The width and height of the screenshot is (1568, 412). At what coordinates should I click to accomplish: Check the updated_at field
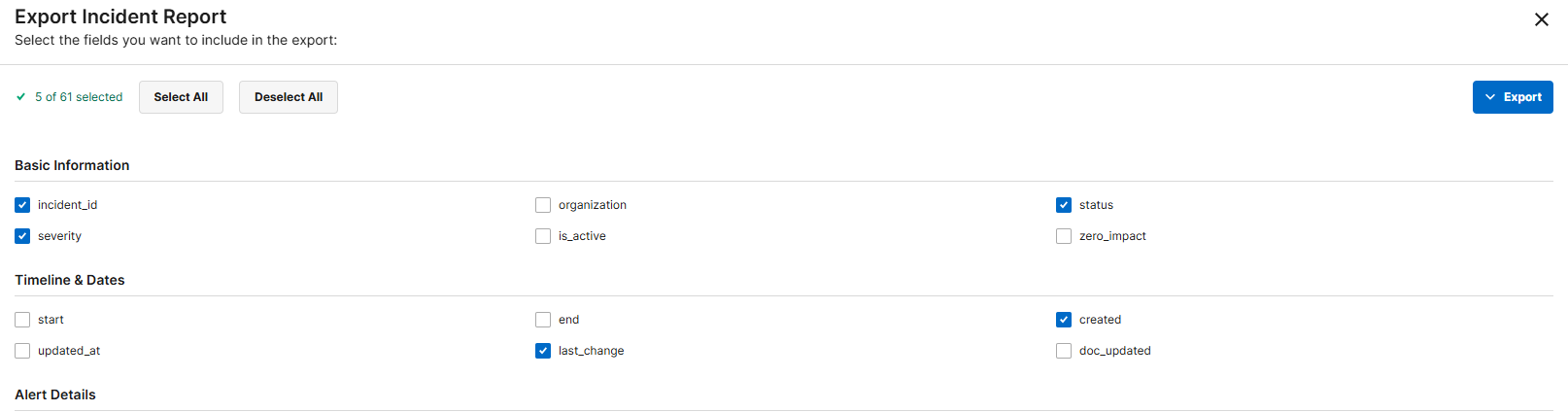[22, 351]
